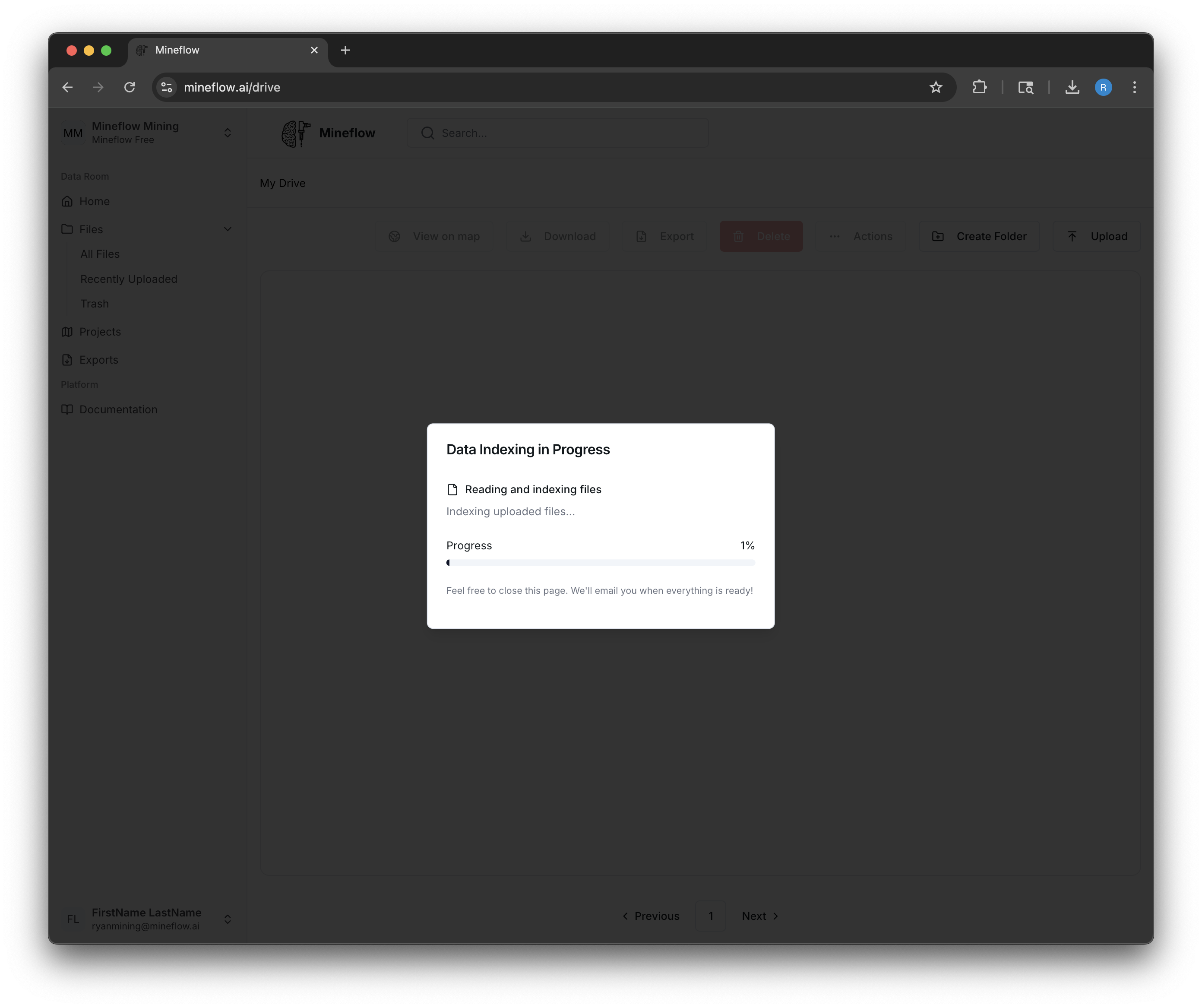Open the Actions menu
Screen dimensions: 1202x1008
(x=862, y=236)
